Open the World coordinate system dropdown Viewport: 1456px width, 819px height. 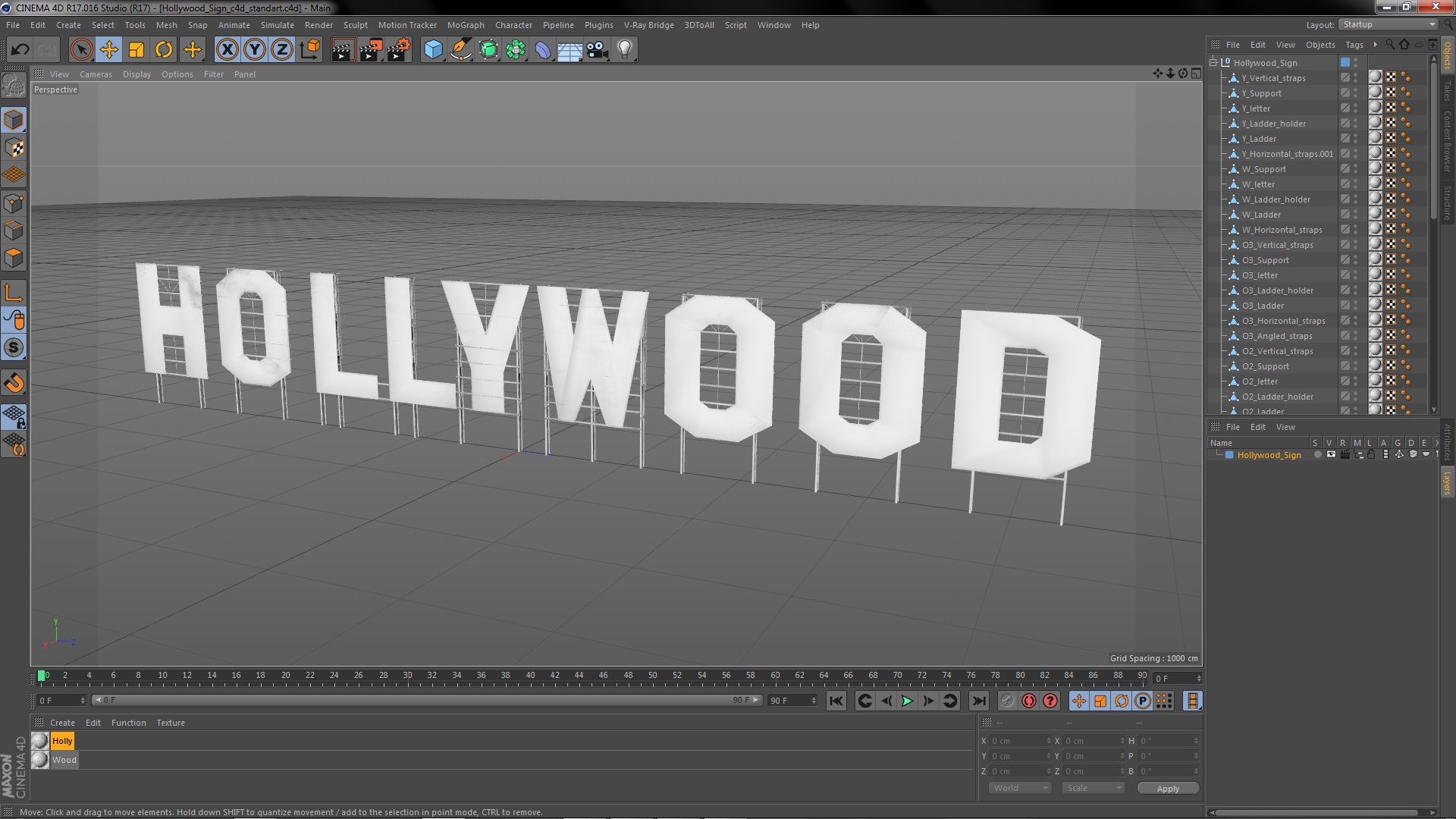click(1020, 788)
